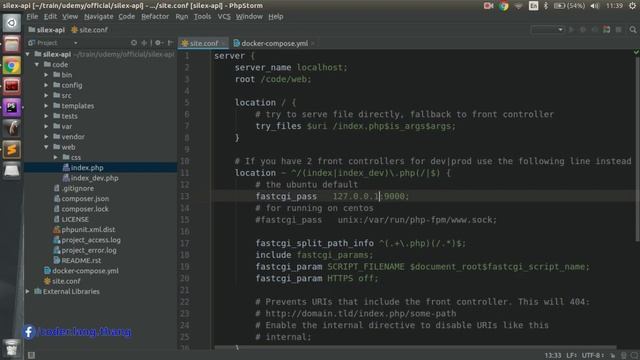The height and width of the screenshot is (360, 640).
Task: Close the site.conf editor tab
Action: tap(224, 43)
